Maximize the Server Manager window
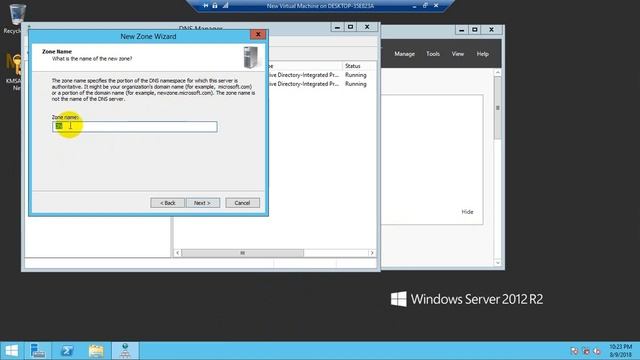The height and width of the screenshot is (360, 640). 475,30
